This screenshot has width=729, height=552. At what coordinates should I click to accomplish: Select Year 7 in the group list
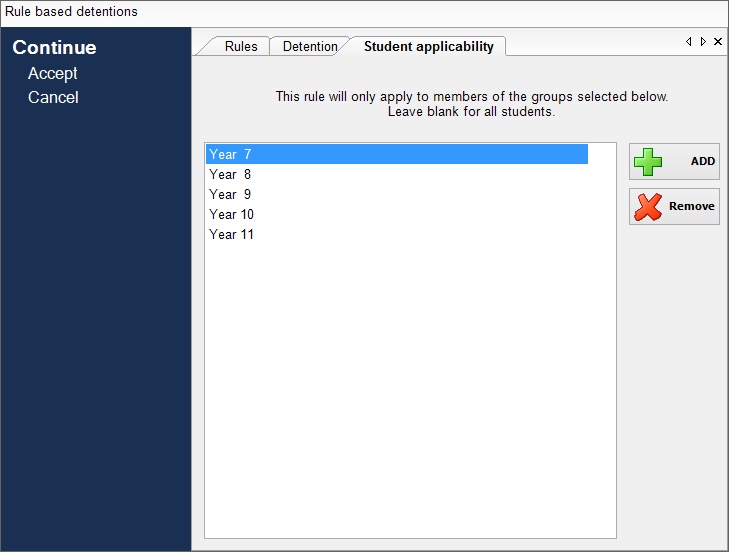(x=397, y=154)
